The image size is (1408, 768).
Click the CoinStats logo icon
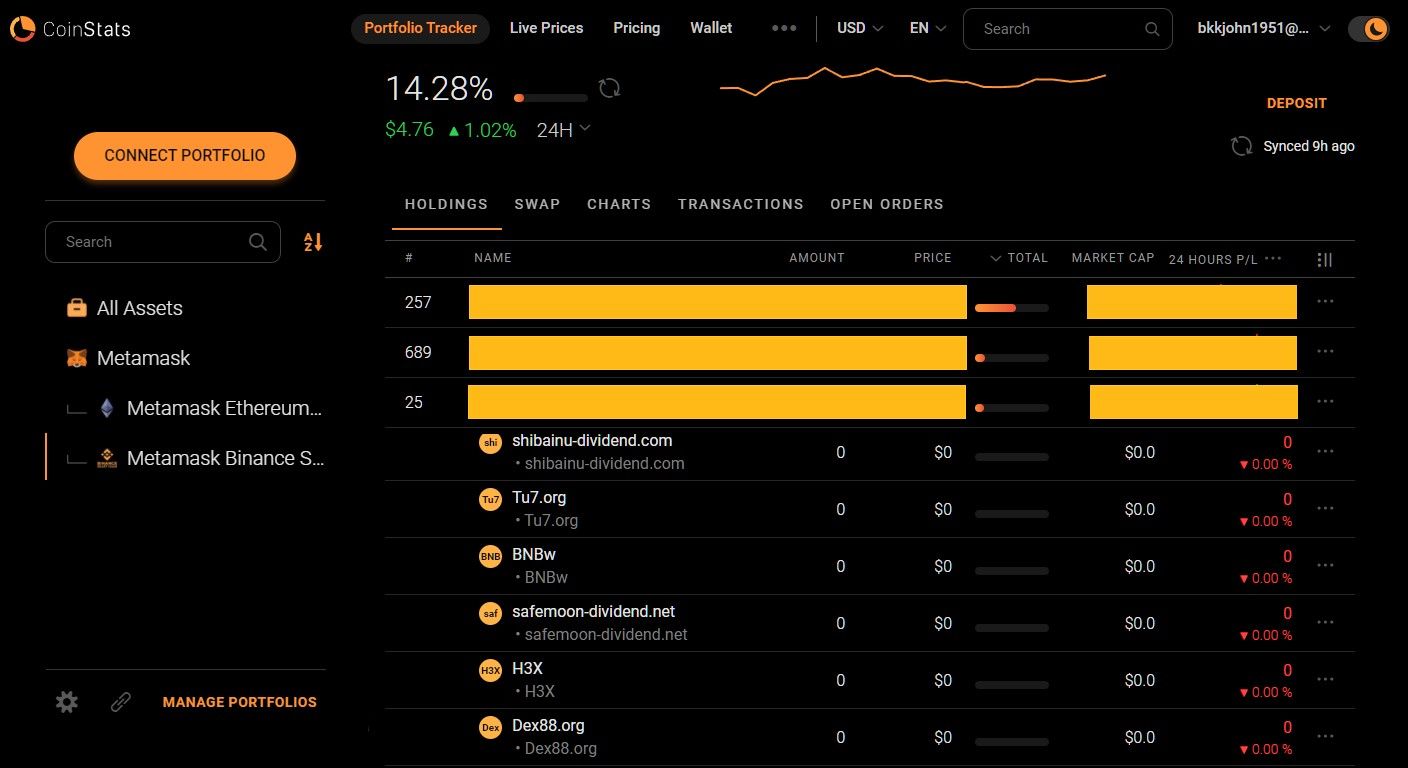pos(22,29)
